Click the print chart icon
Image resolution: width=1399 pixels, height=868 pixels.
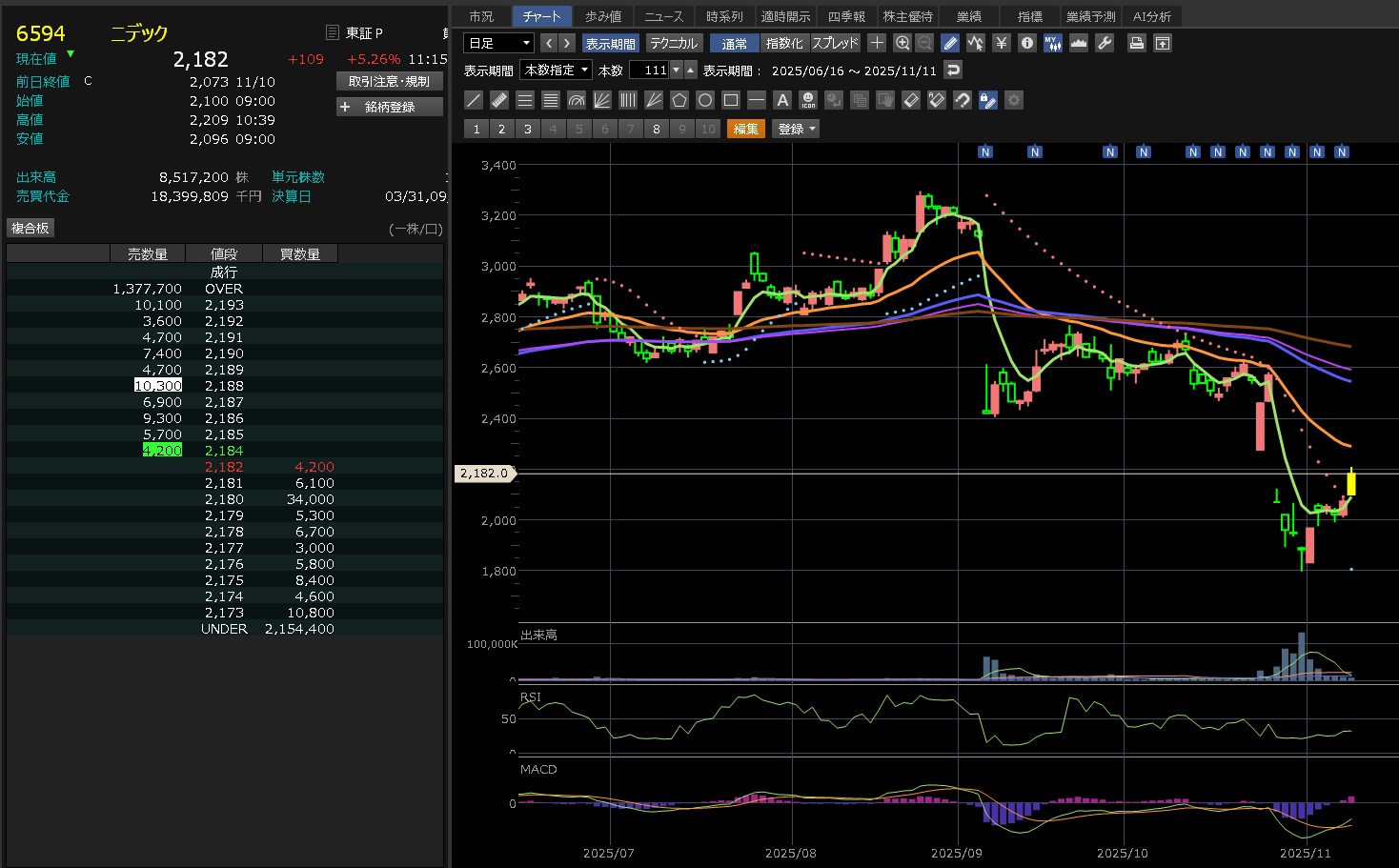tap(1136, 43)
